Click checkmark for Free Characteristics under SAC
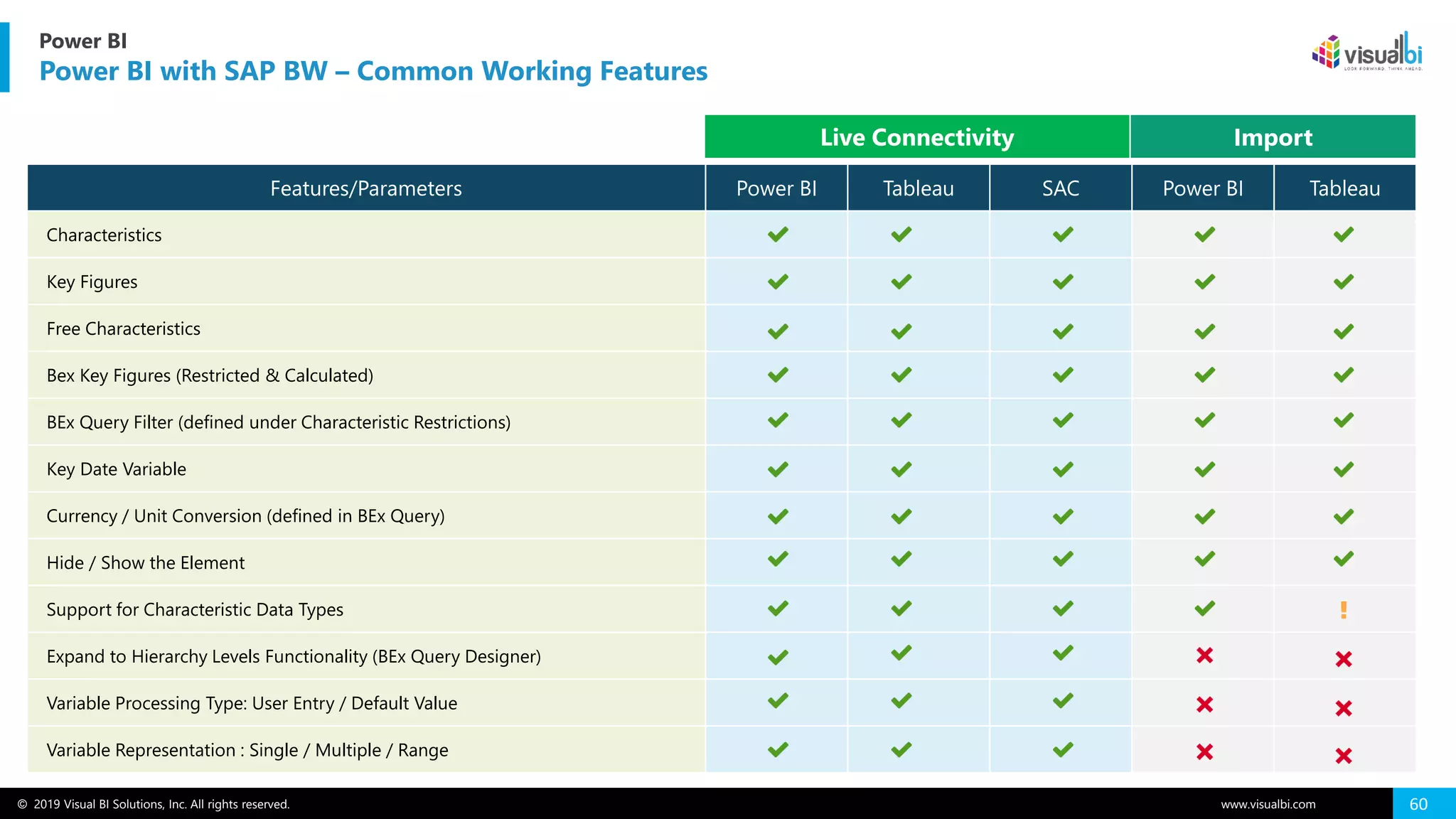 [x=1063, y=331]
